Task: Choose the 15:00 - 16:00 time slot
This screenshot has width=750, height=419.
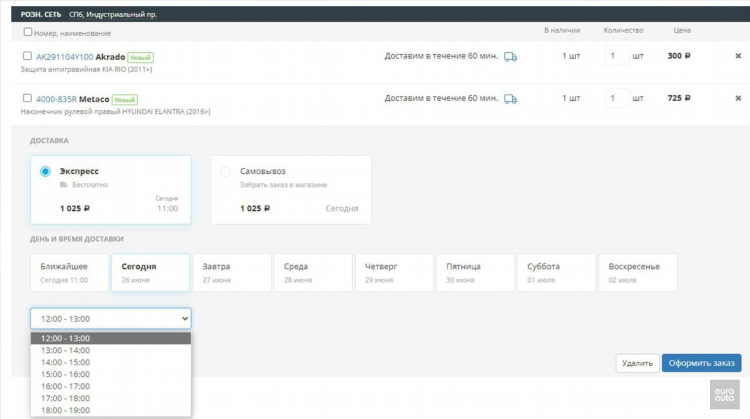Action: click(110, 374)
